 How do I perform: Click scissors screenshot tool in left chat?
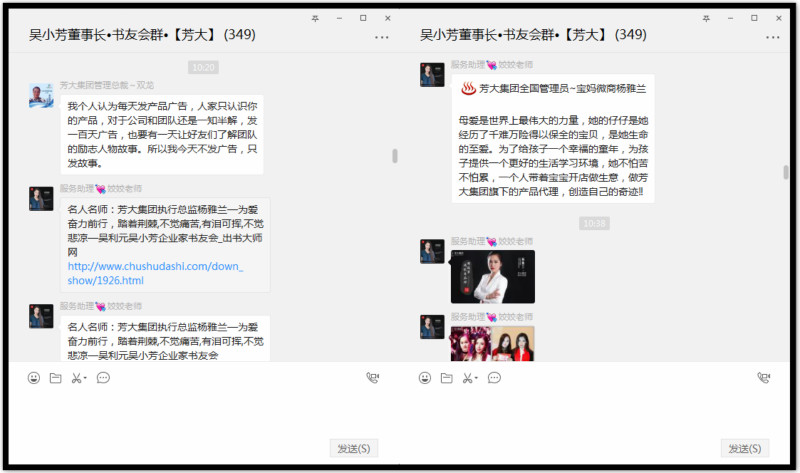[75, 378]
